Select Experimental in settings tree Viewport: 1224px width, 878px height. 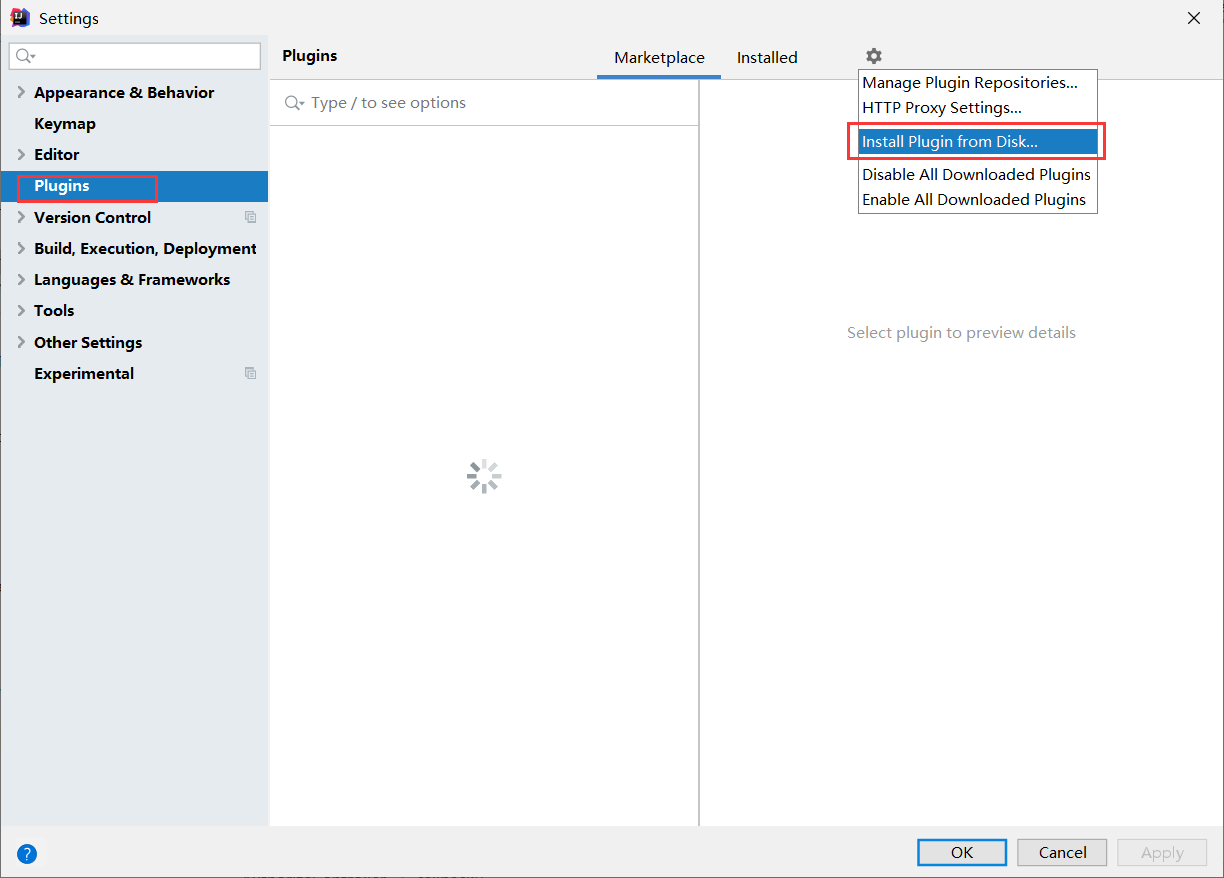point(84,373)
